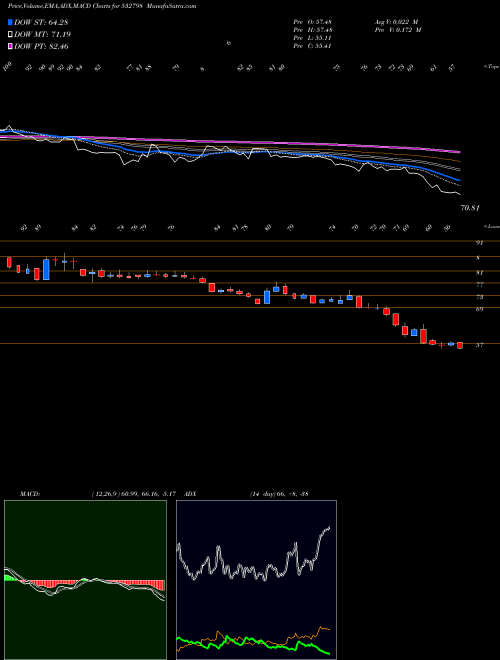
Task: Click the ADX panel title label
Action: click(x=190, y=494)
